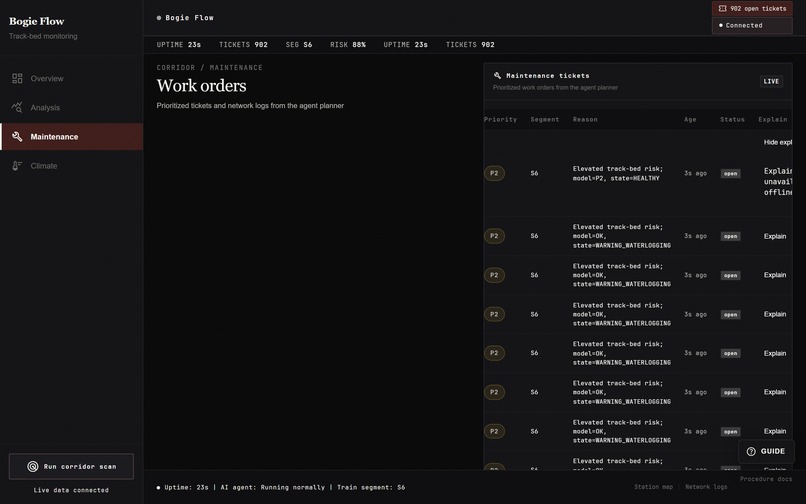Click P2 badge in the state=HEALTHY row
Viewport: 806px width, 504px height.
pyautogui.click(x=494, y=173)
